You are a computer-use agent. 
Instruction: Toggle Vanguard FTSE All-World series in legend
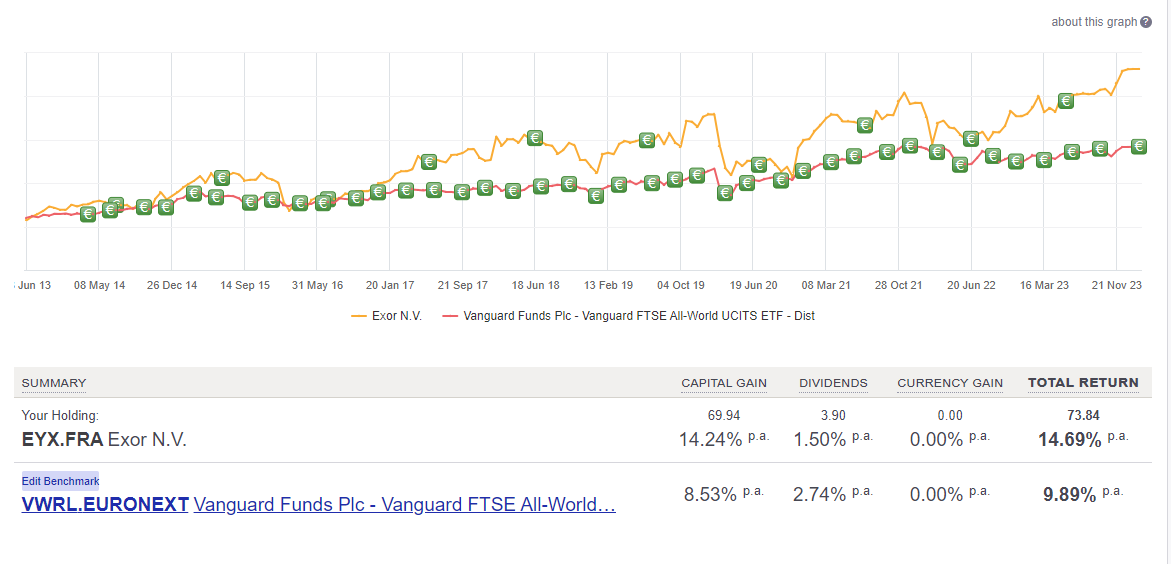pos(628,316)
